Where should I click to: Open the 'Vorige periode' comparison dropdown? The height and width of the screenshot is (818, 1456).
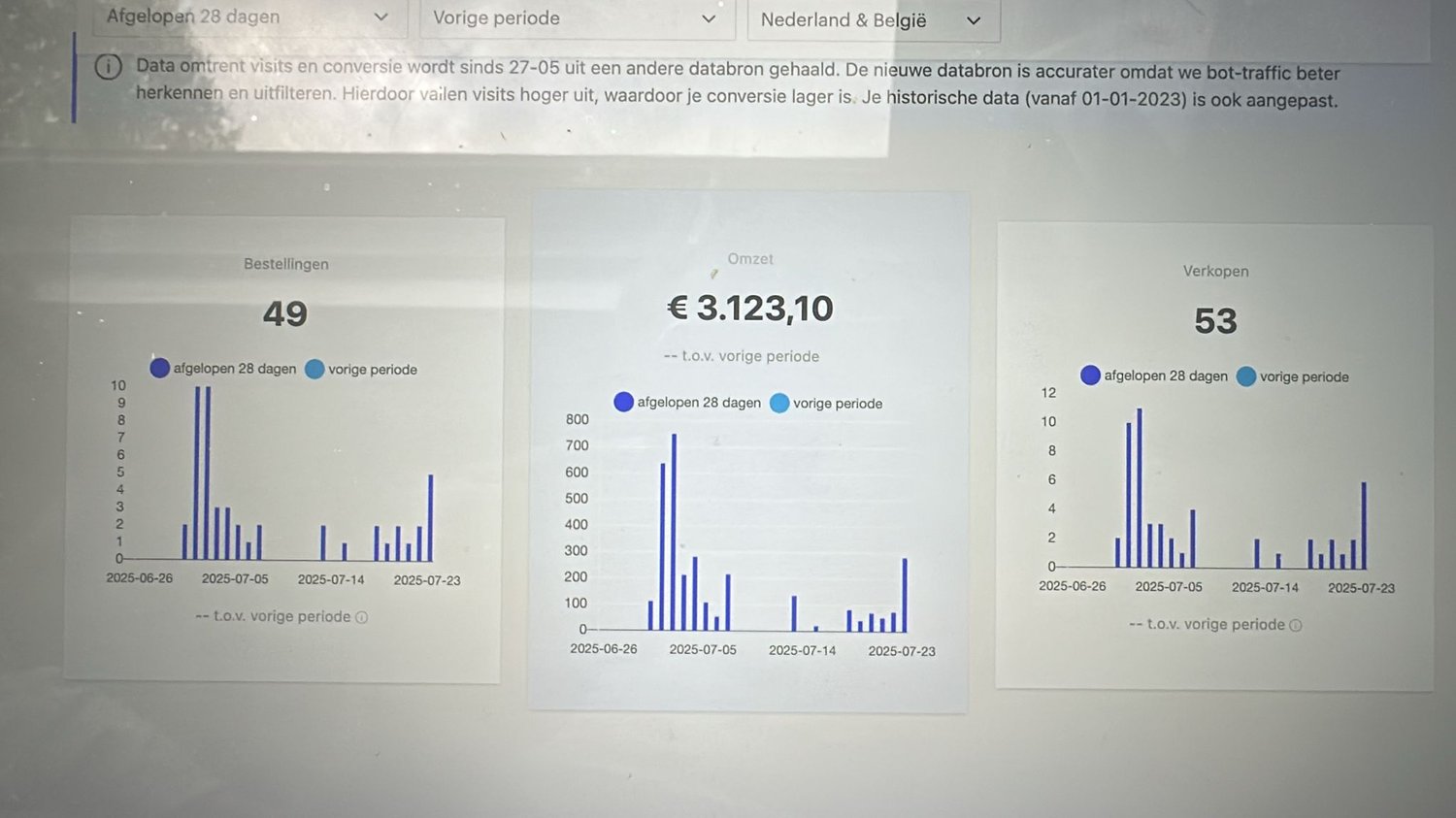[x=577, y=18]
